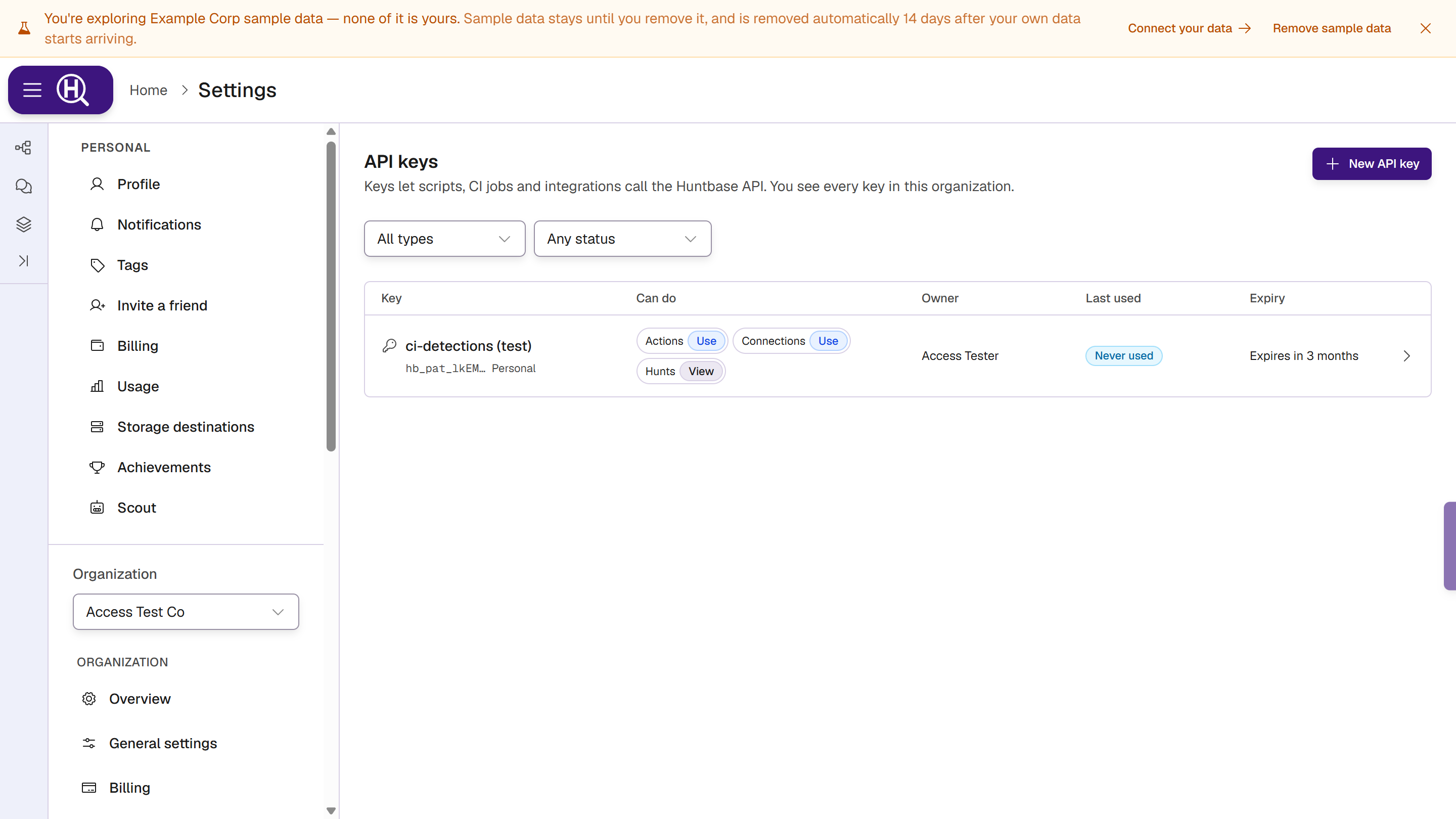Click the Expires in 3 months text
Image resolution: width=1456 pixels, height=819 pixels.
(1304, 356)
